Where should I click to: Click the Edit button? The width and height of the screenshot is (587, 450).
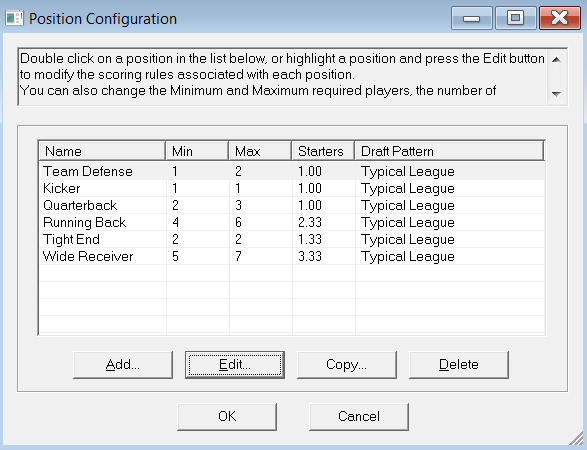235,365
